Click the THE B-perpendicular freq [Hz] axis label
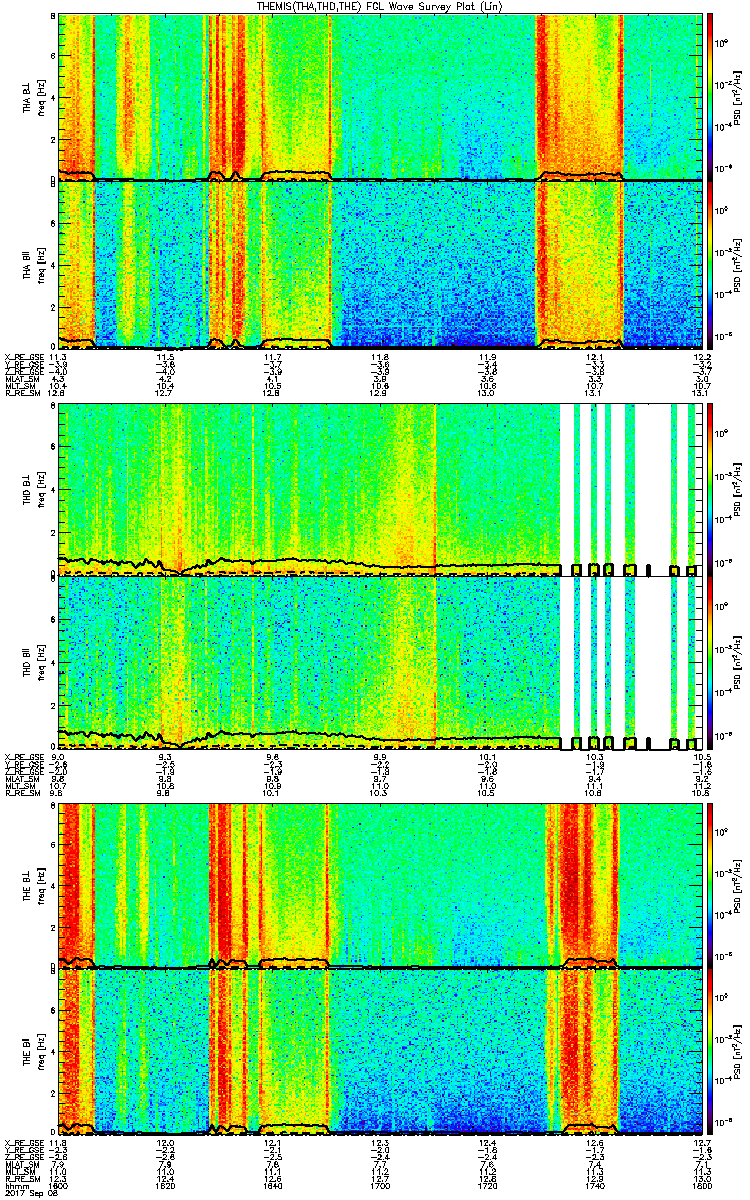Image resolution: width=750 pixels, height=1200 pixels. point(40,886)
